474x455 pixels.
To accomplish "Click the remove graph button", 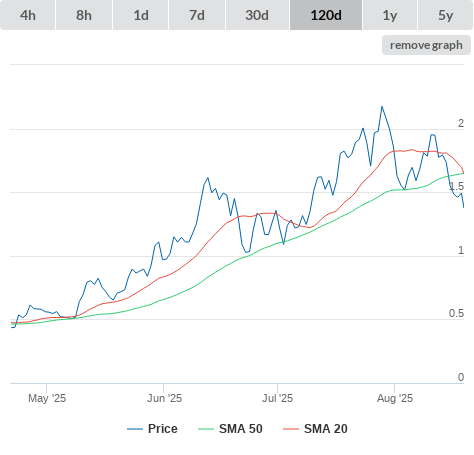I will pyautogui.click(x=426, y=45).
